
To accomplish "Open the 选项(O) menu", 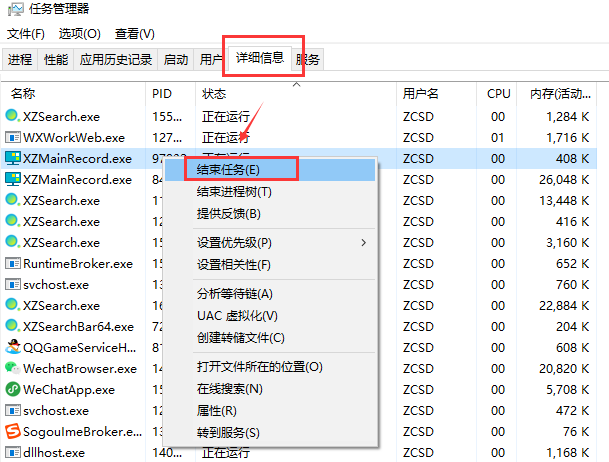I will coord(80,34).
